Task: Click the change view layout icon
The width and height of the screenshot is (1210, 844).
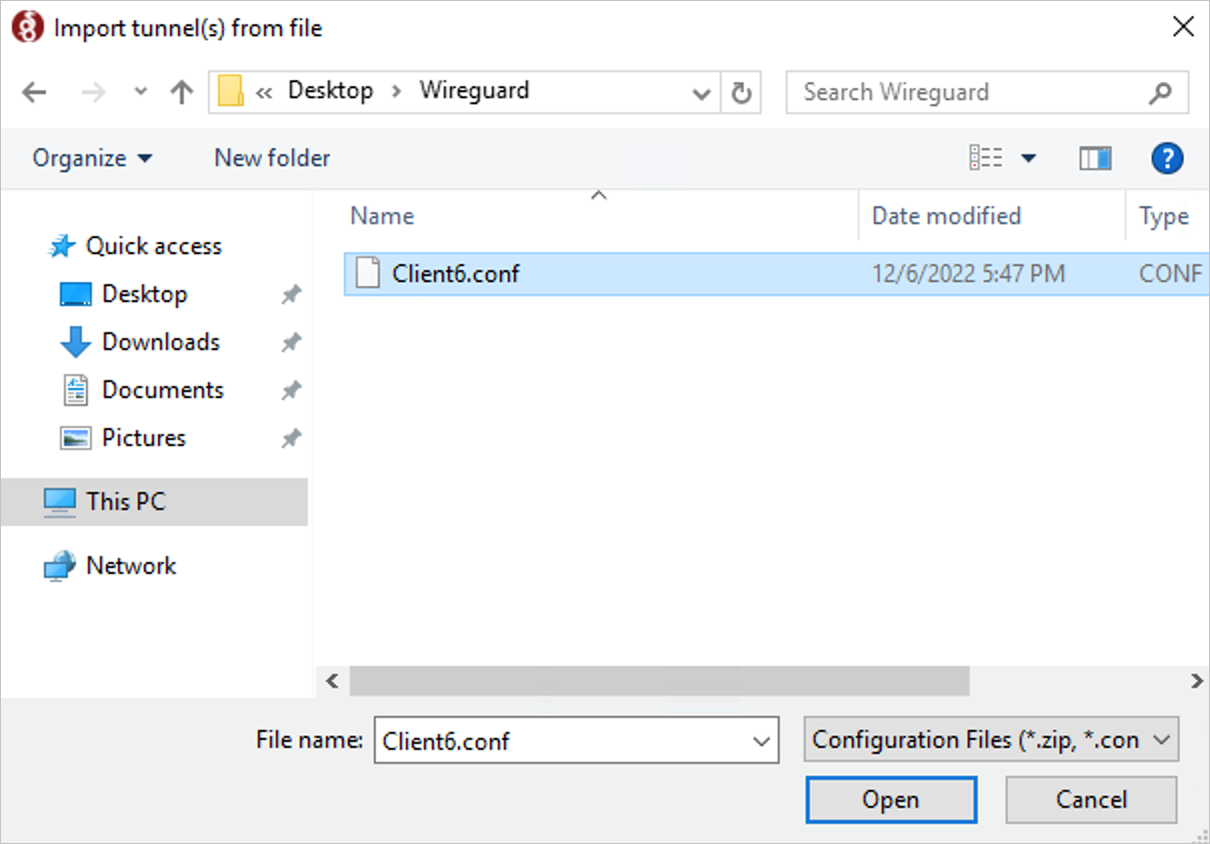Action: point(986,158)
